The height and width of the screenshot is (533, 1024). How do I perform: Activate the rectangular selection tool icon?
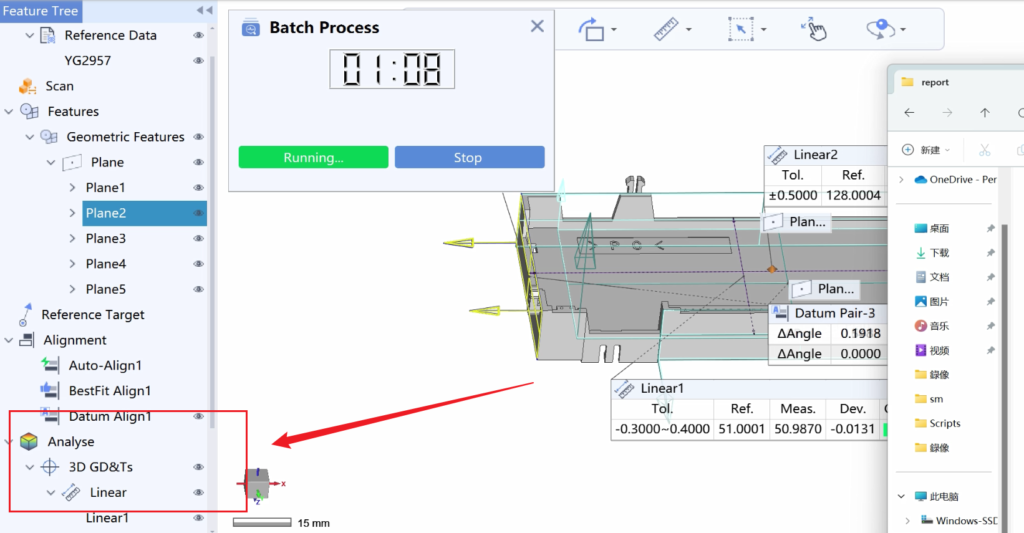click(741, 29)
